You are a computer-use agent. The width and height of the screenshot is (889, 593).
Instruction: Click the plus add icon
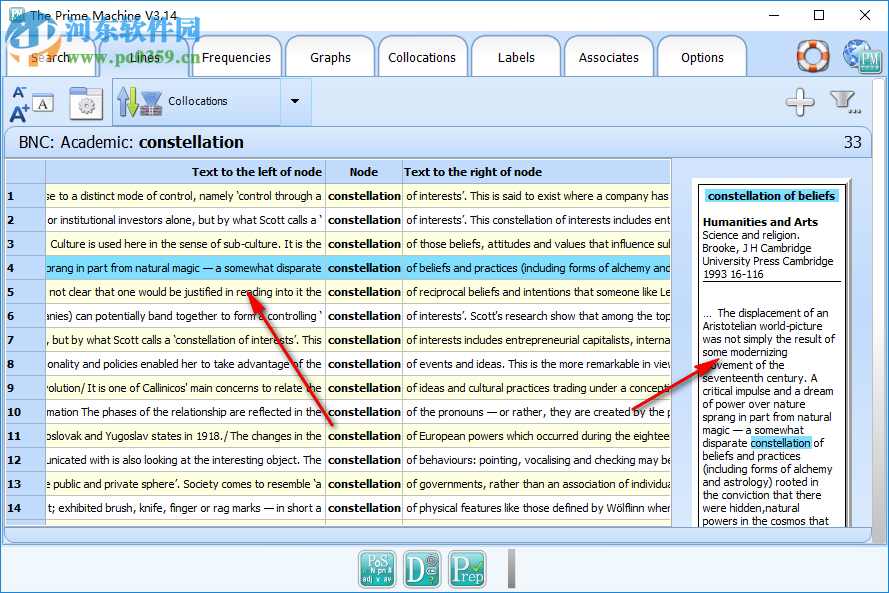(800, 103)
